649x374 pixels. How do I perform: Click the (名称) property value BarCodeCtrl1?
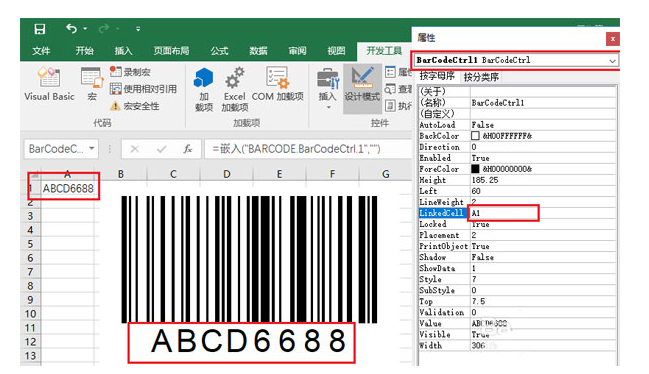click(x=543, y=103)
